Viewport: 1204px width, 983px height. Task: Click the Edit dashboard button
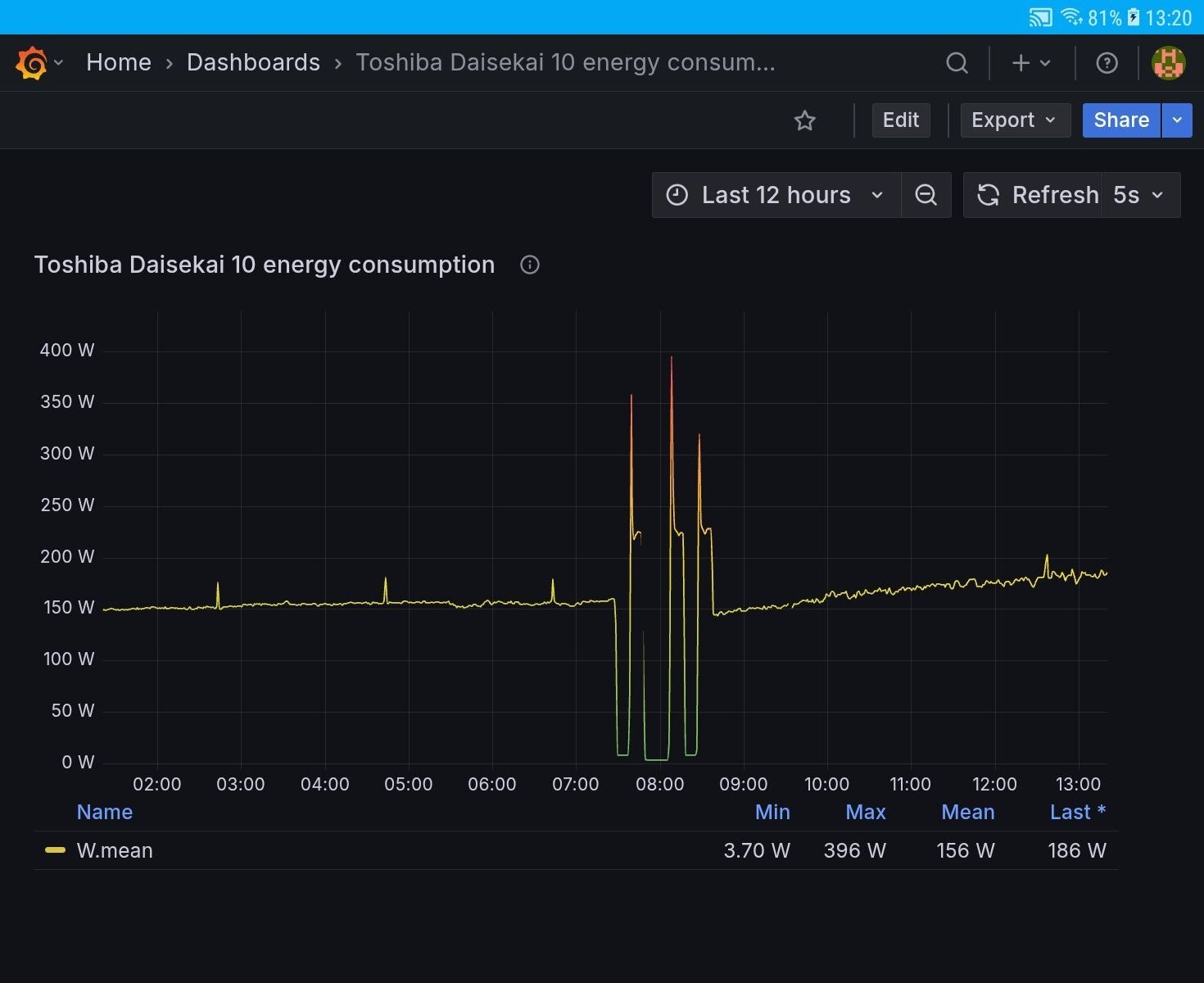pyautogui.click(x=901, y=120)
